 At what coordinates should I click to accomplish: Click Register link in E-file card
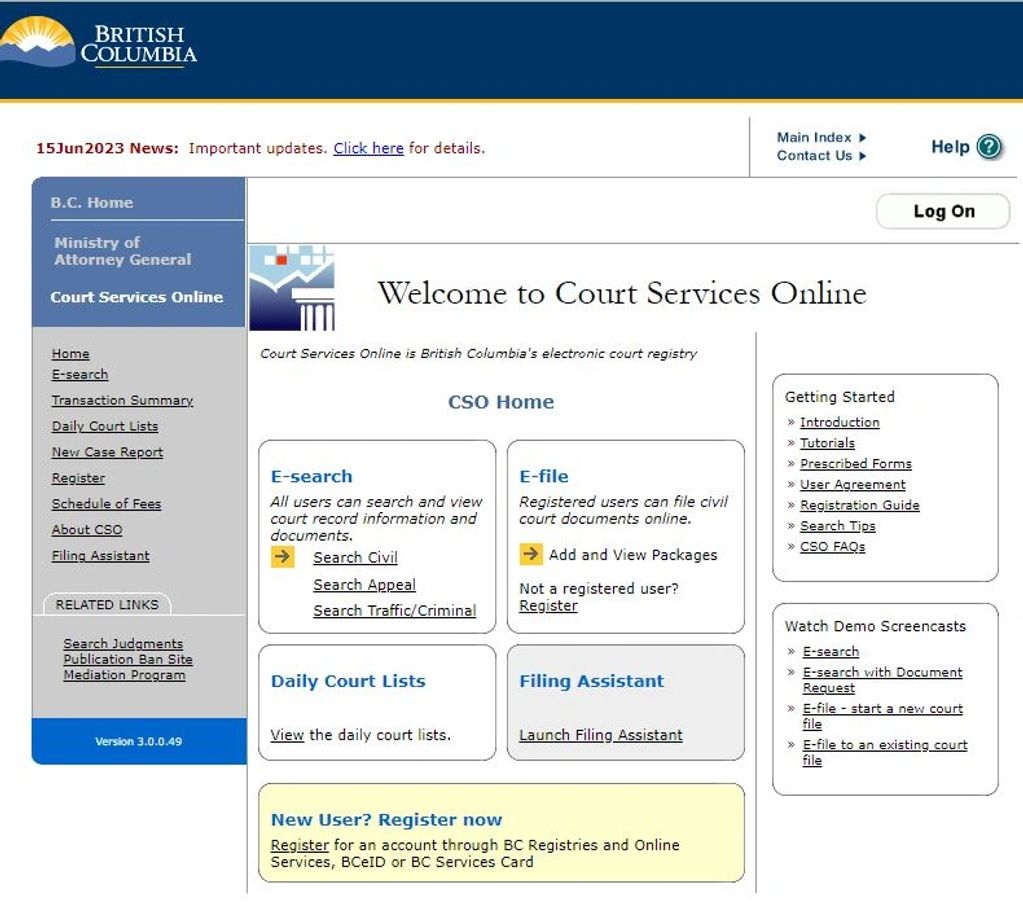548,606
